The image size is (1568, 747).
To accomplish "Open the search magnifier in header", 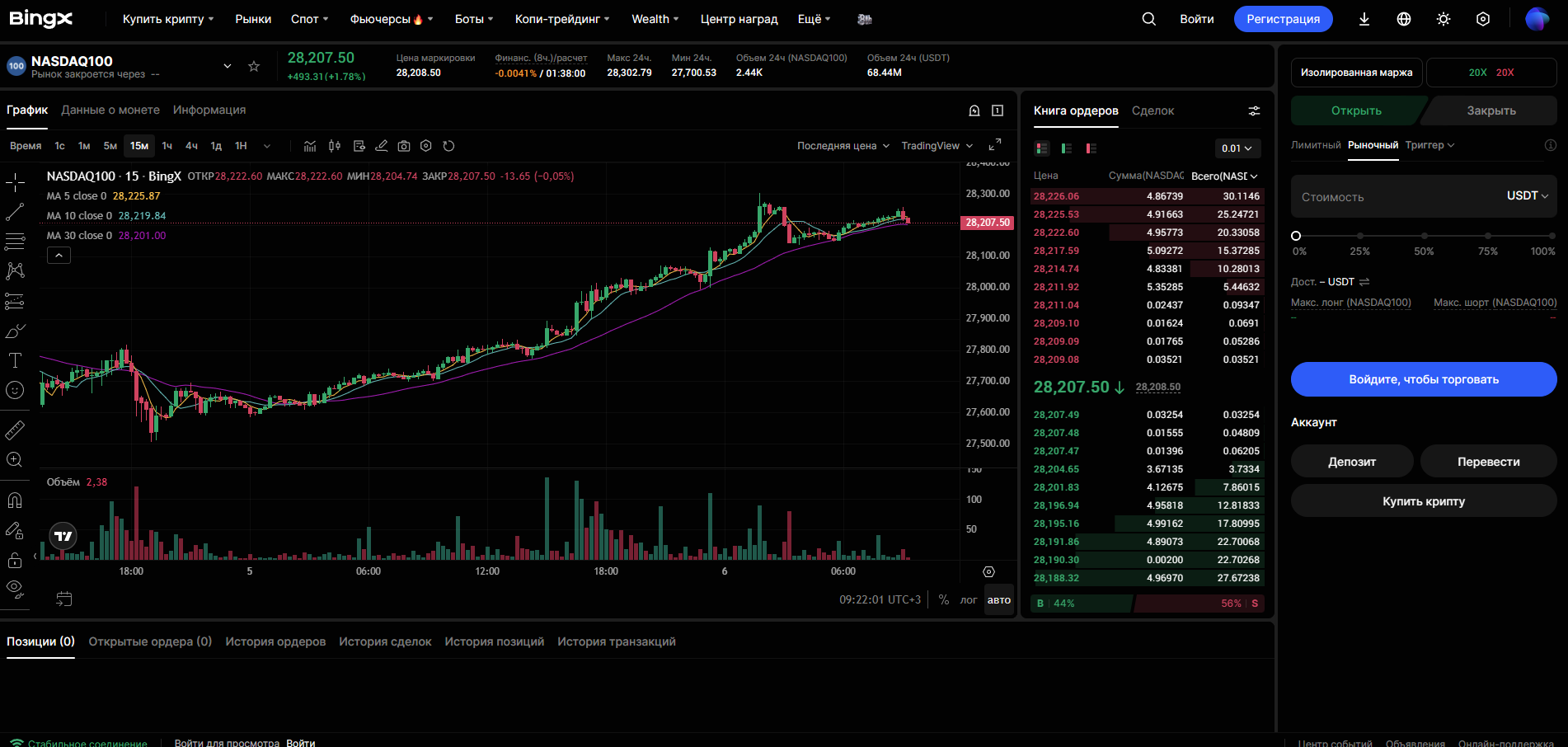I will tap(1148, 19).
